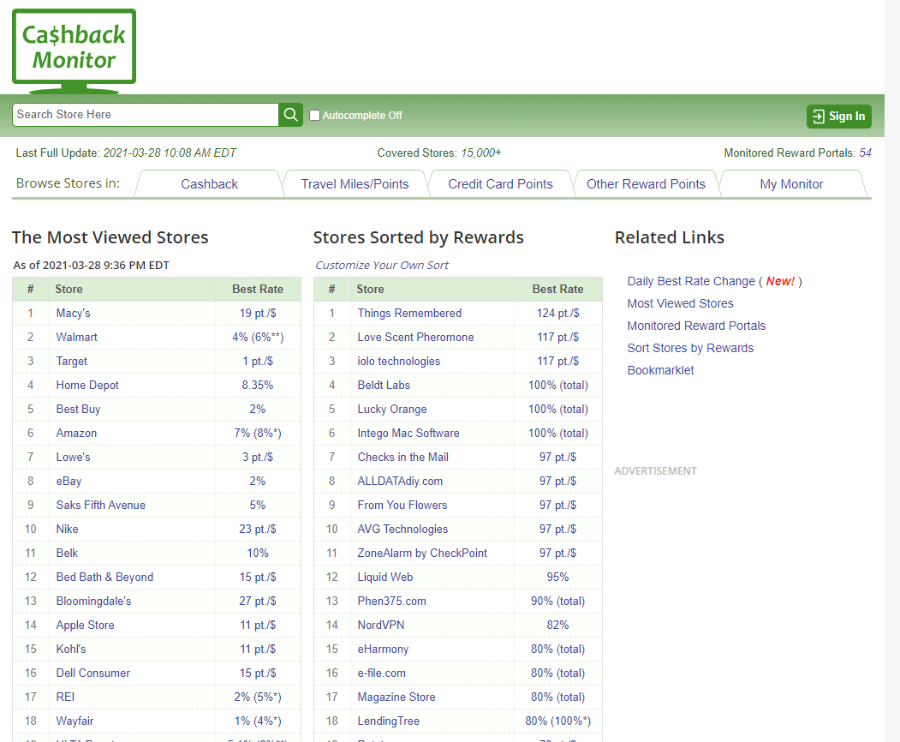Click the magnifier search button

tap(290, 115)
